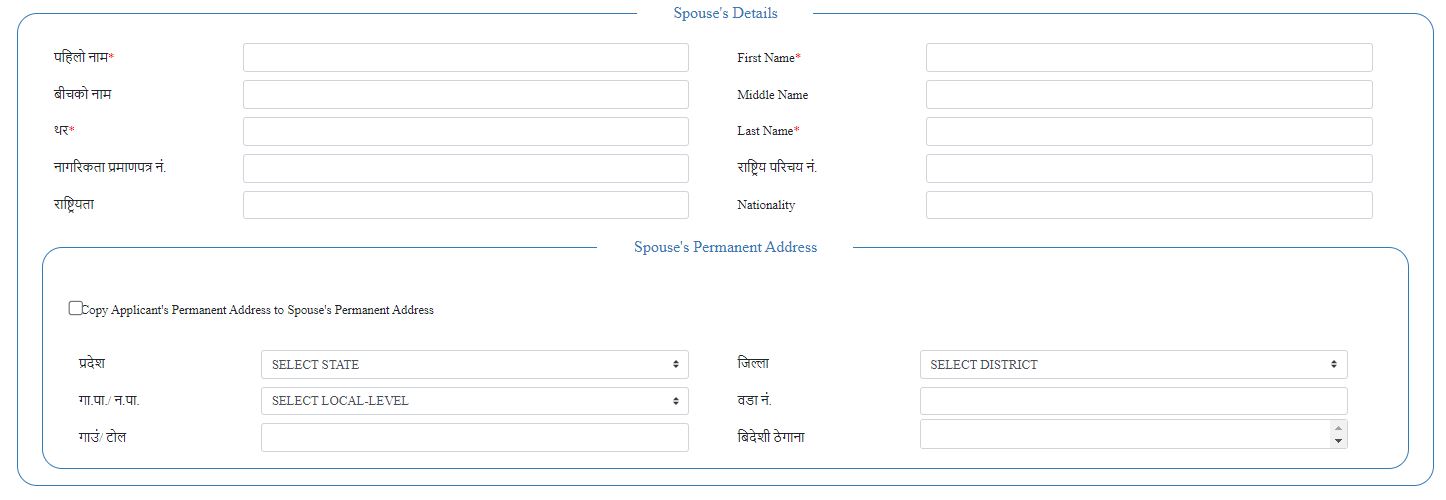Open the SELECT LOCAL-LEVEL dropdown
The width and height of the screenshot is (1446, 500).
pos(474,401)
